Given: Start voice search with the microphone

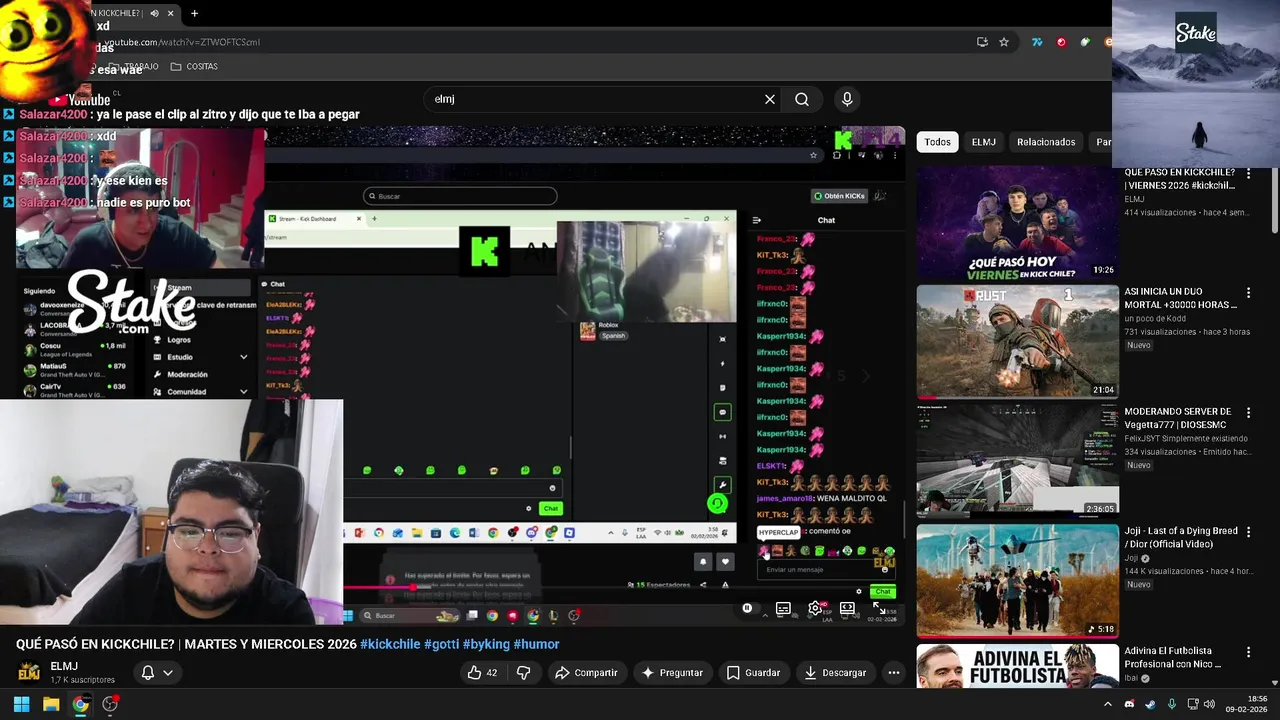Looking at the screenshot, I should coord(847,99).
